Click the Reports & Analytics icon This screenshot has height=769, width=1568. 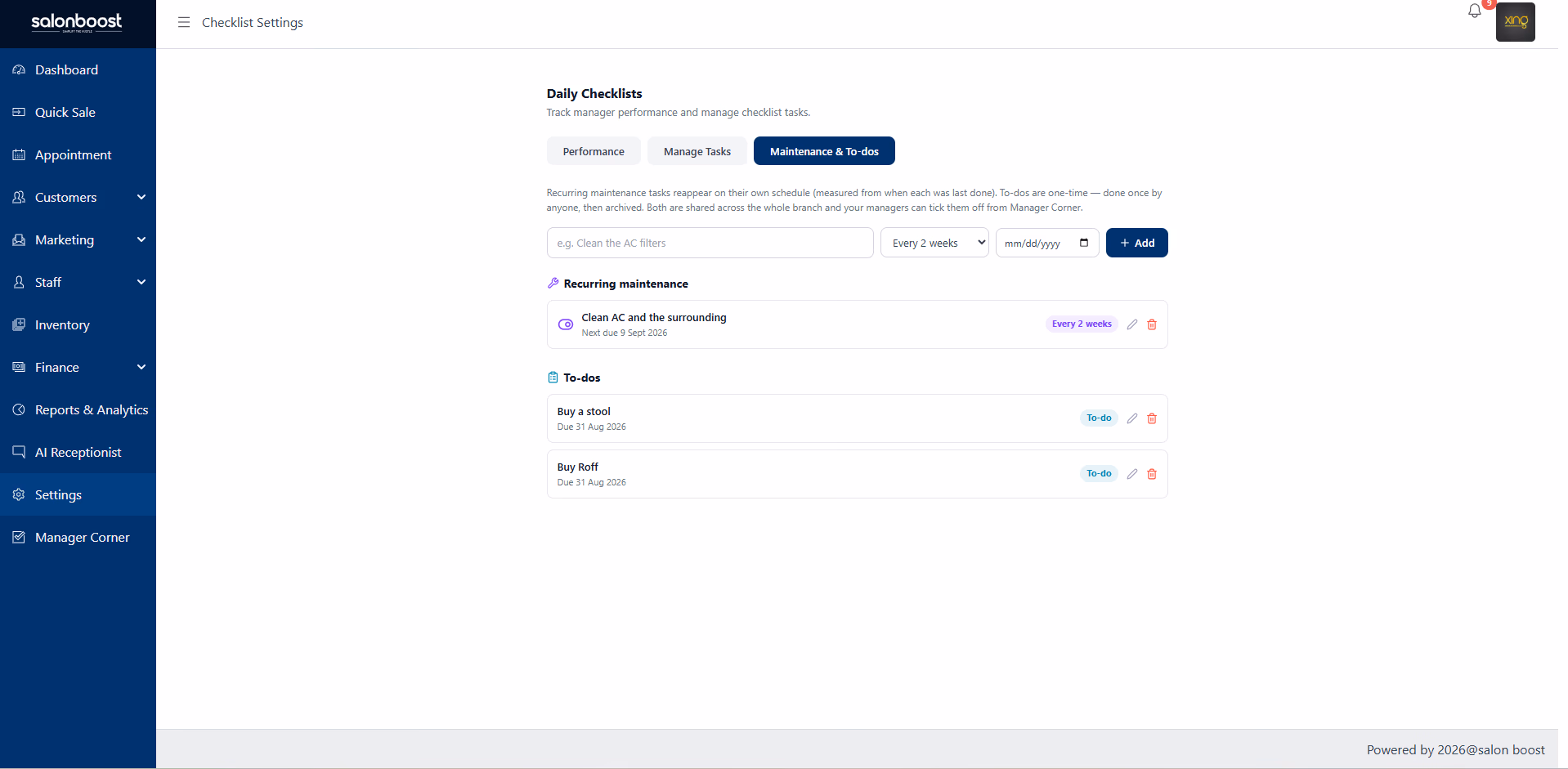[19, 410]
